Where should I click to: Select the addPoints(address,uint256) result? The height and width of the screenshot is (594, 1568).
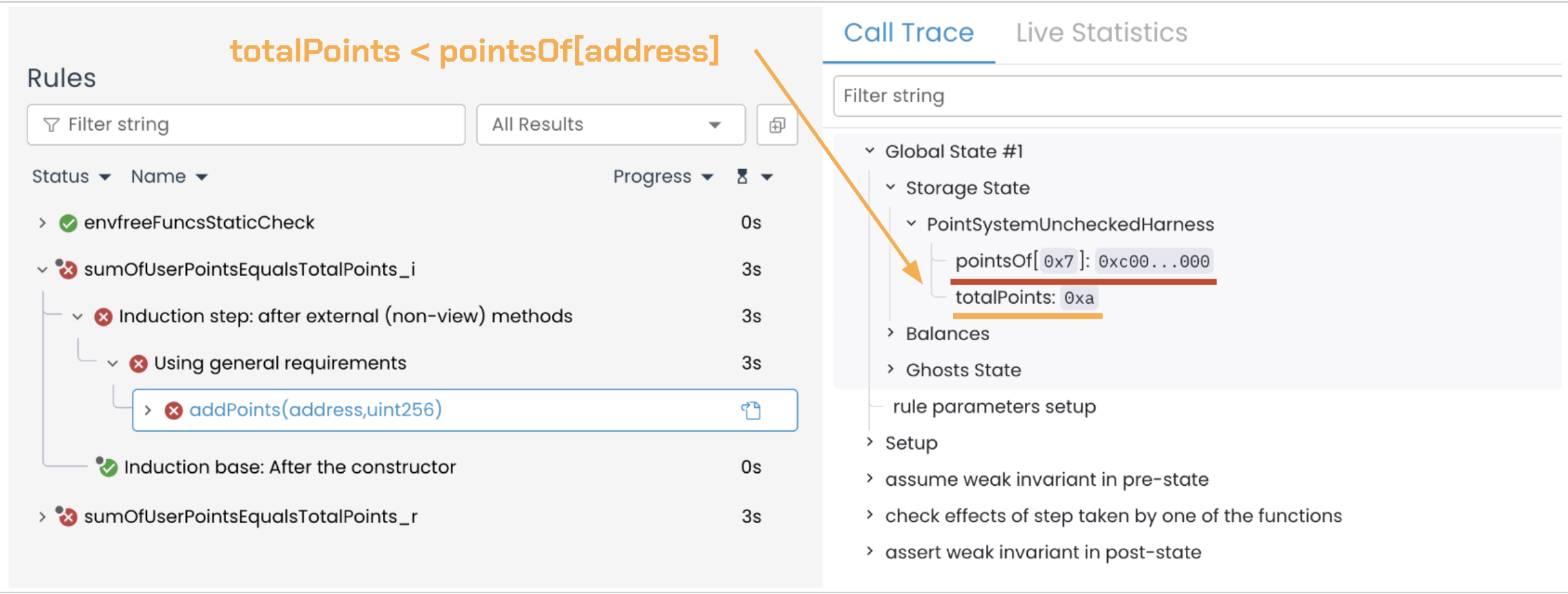315,410
